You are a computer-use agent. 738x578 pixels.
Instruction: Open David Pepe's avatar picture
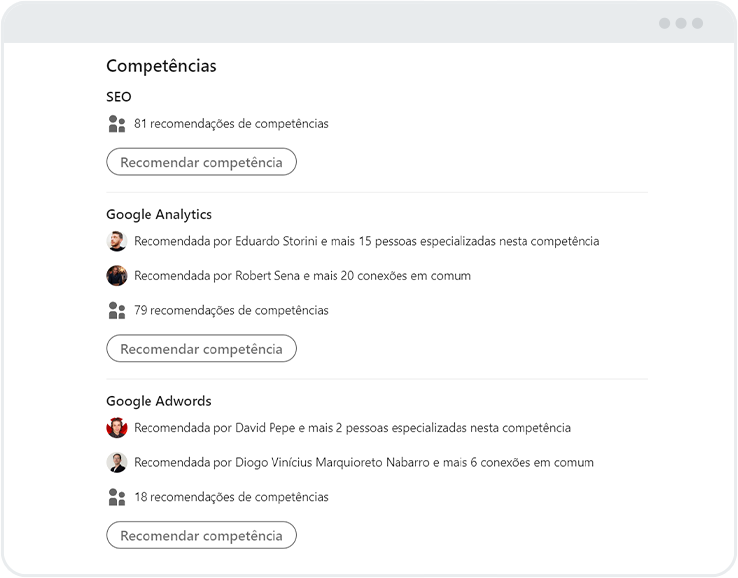(x=117, y=428)
